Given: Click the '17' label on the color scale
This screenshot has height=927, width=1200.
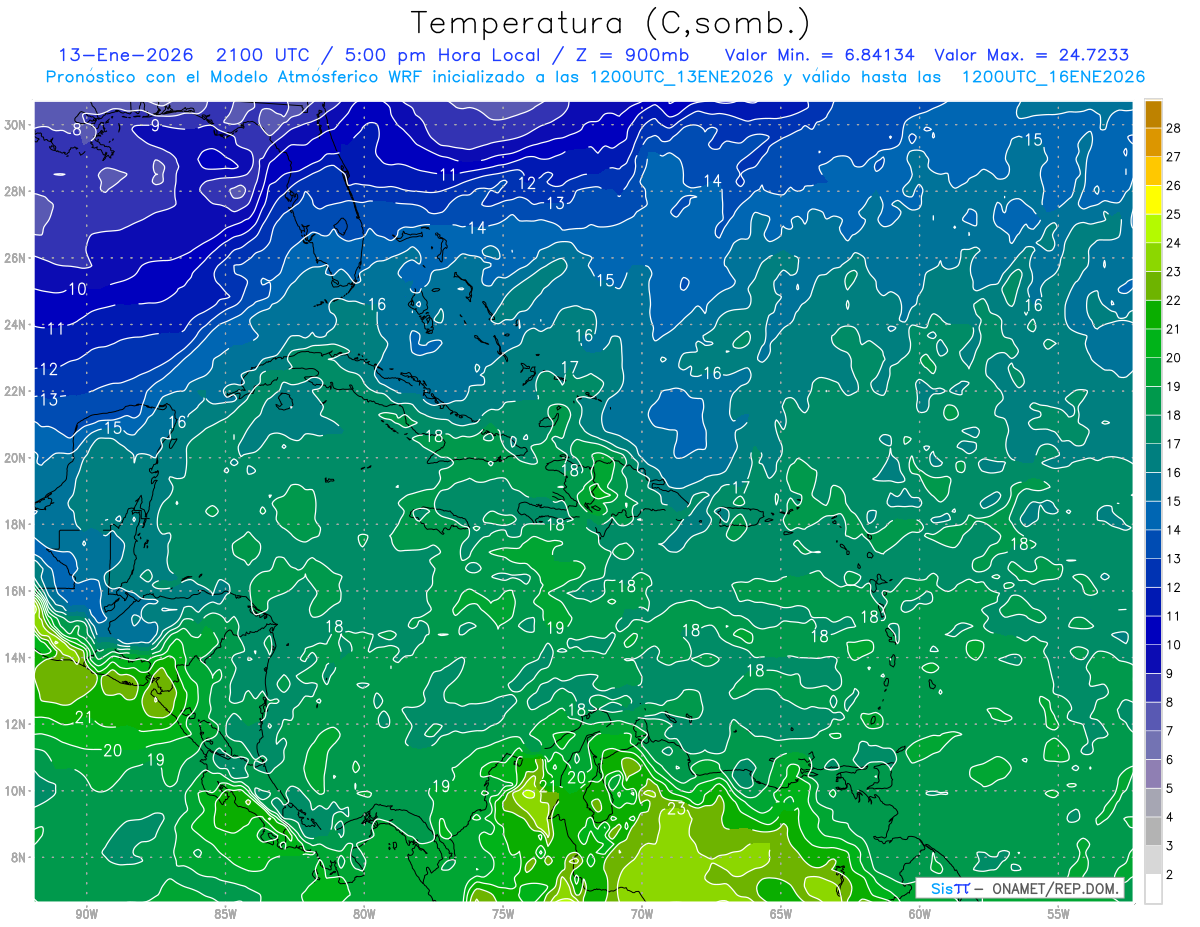Looking at the screenshot, I should point(1174,444).
